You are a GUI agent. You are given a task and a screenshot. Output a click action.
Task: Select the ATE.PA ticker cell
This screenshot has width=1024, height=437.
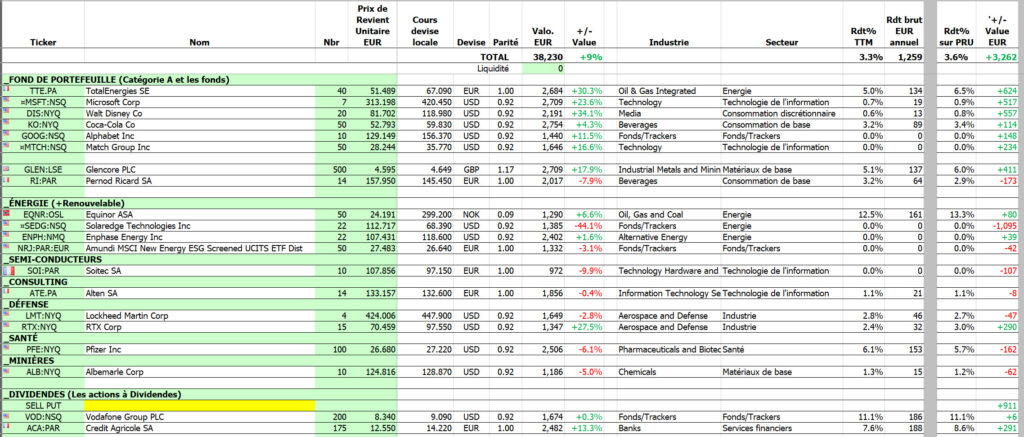[43, 293]
